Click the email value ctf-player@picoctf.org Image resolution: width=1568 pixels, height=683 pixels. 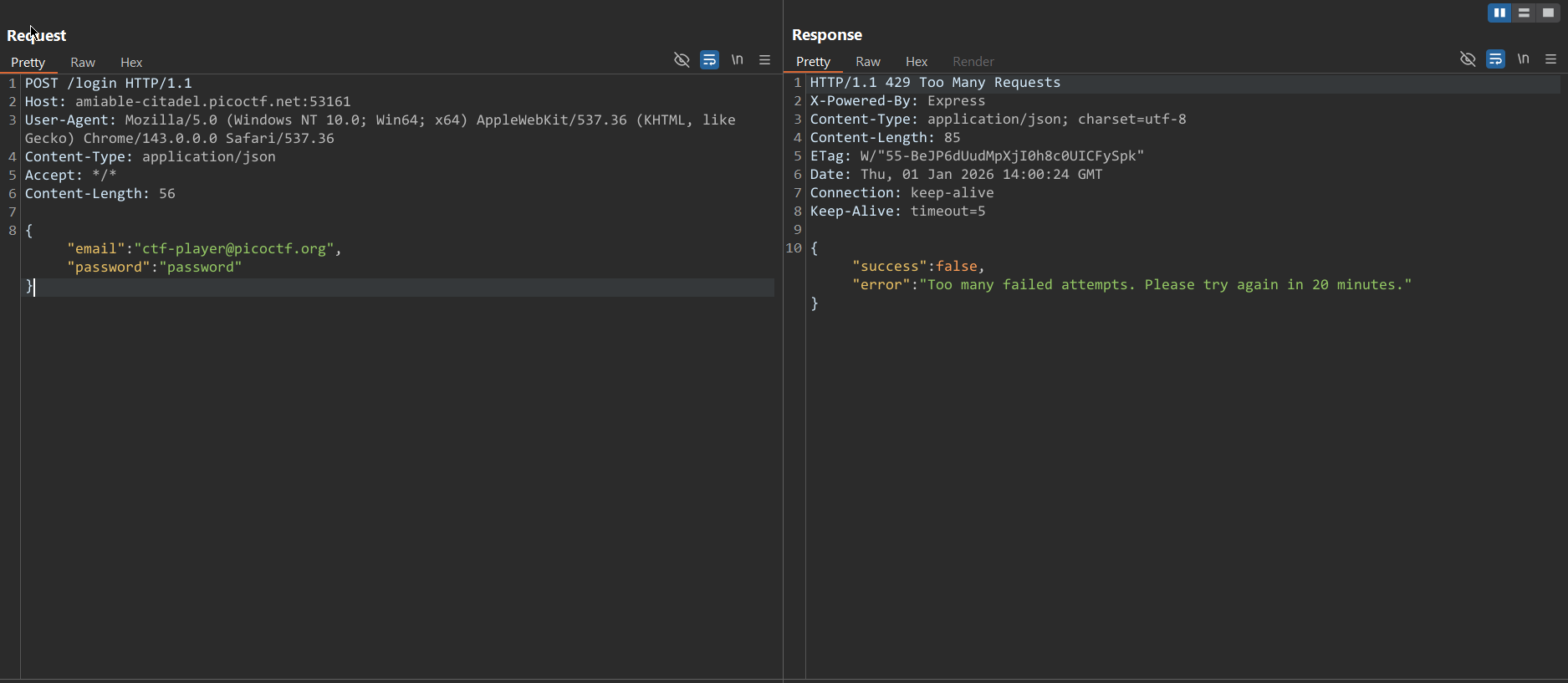tap(234, 249)
